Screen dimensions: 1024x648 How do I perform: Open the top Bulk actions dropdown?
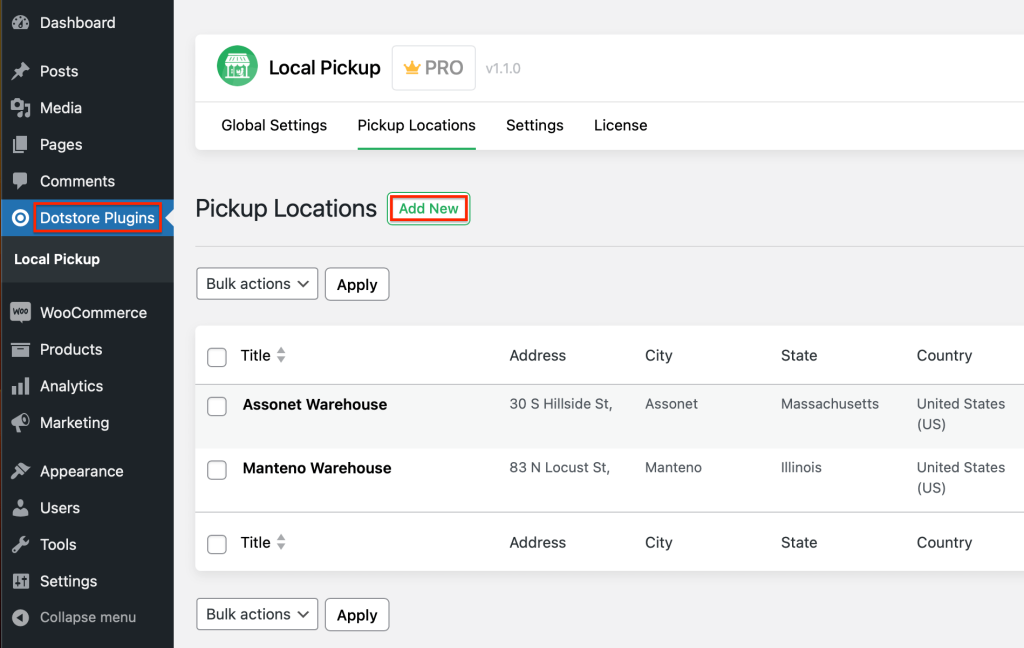pyautogui.click(x=257, y=284)
